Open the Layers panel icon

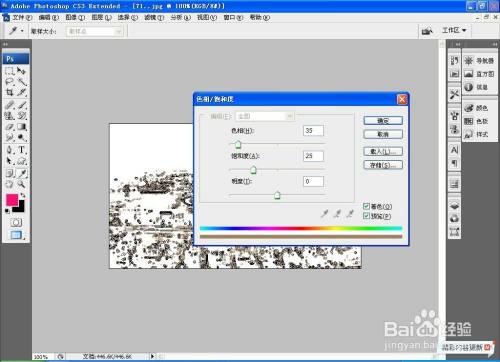point(454,206)
